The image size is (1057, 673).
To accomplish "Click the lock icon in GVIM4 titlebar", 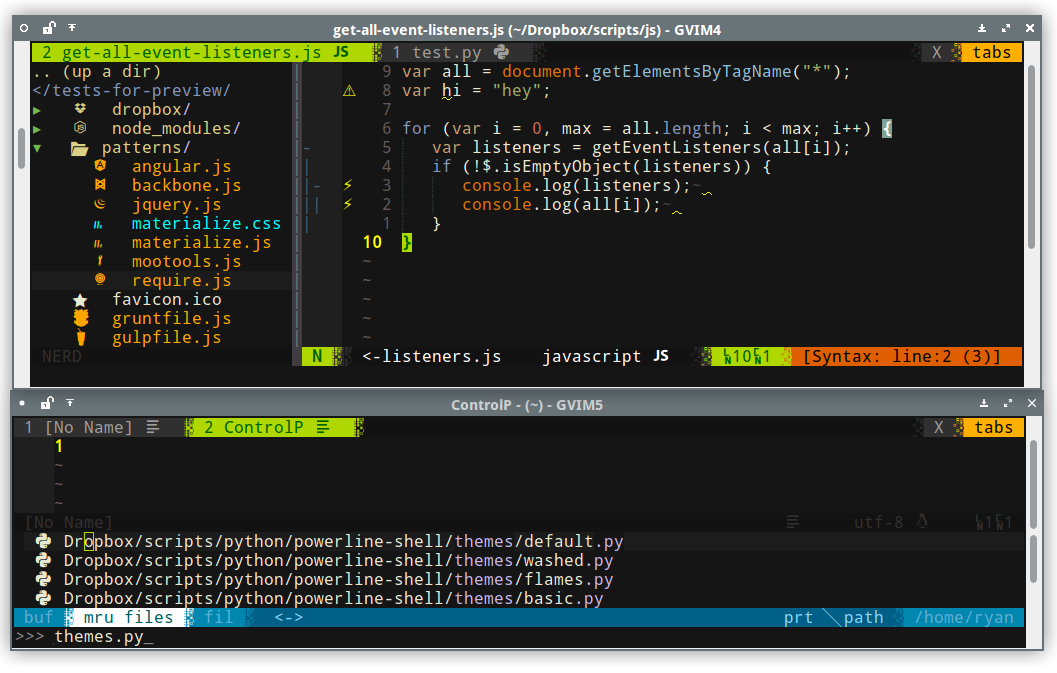I will 49,28.
